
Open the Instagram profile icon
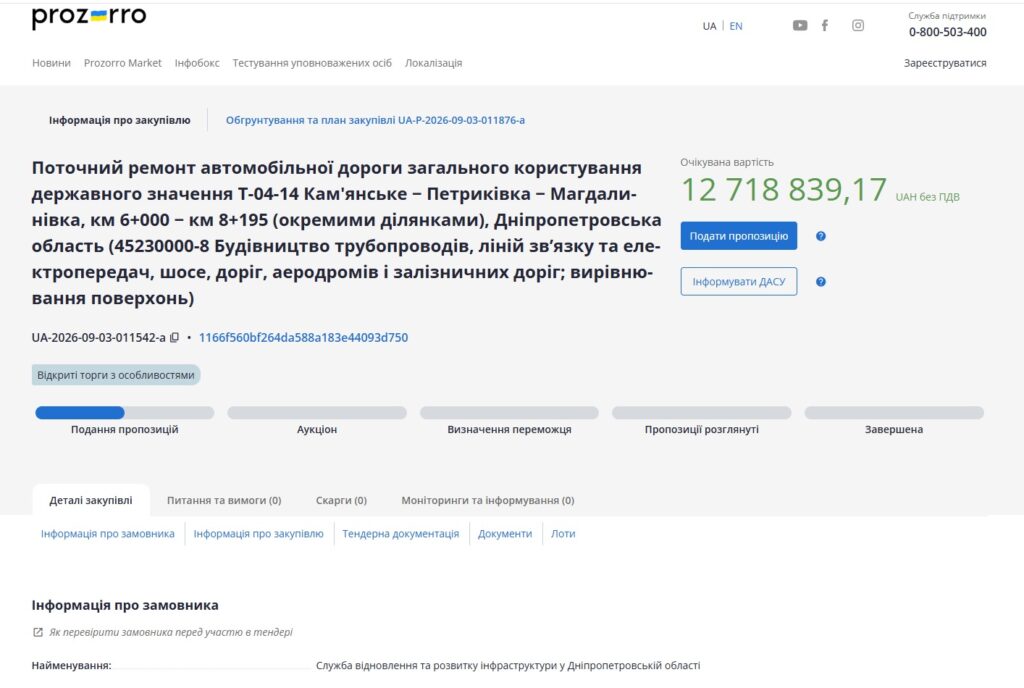click(x=858, y=25)
